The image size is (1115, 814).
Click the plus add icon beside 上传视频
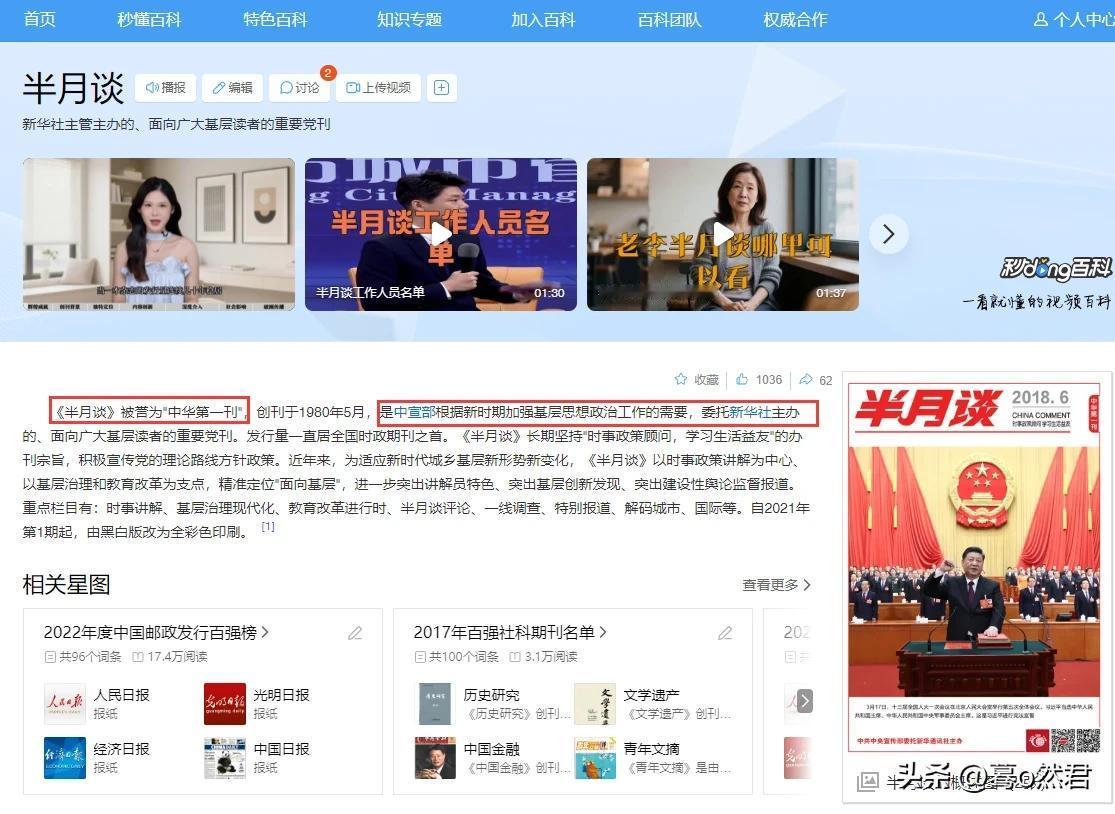(x=442, y=87)
